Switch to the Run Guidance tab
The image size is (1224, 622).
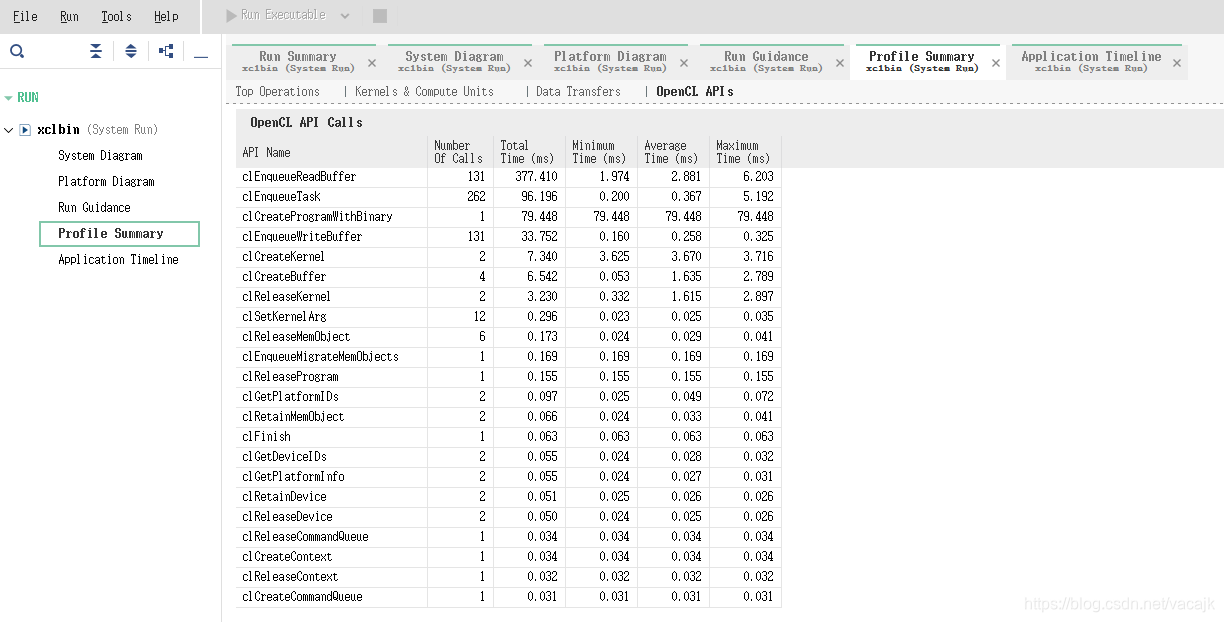766,62
